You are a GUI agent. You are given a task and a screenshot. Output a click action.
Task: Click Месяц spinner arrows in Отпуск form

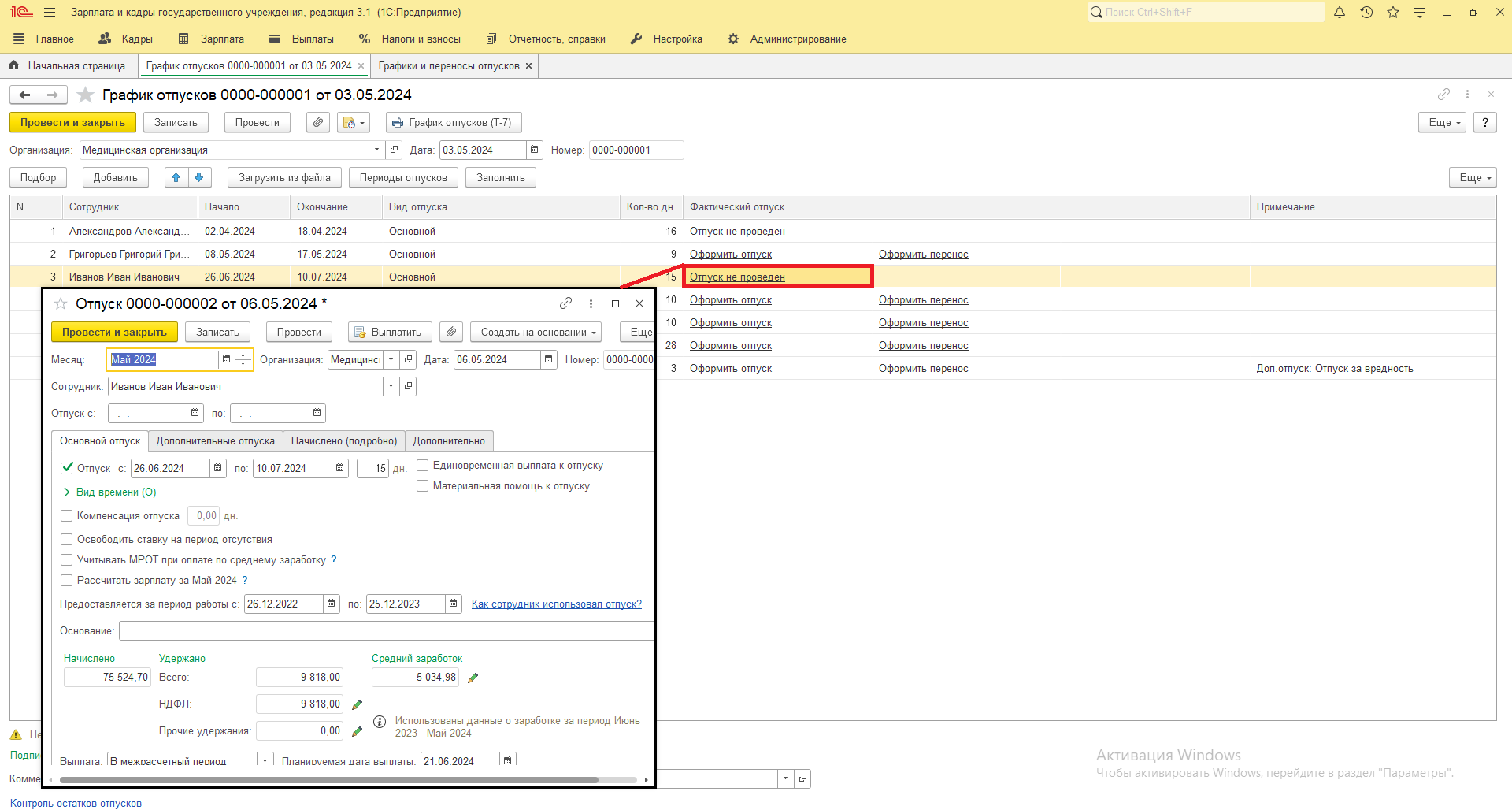click(244, 359)
